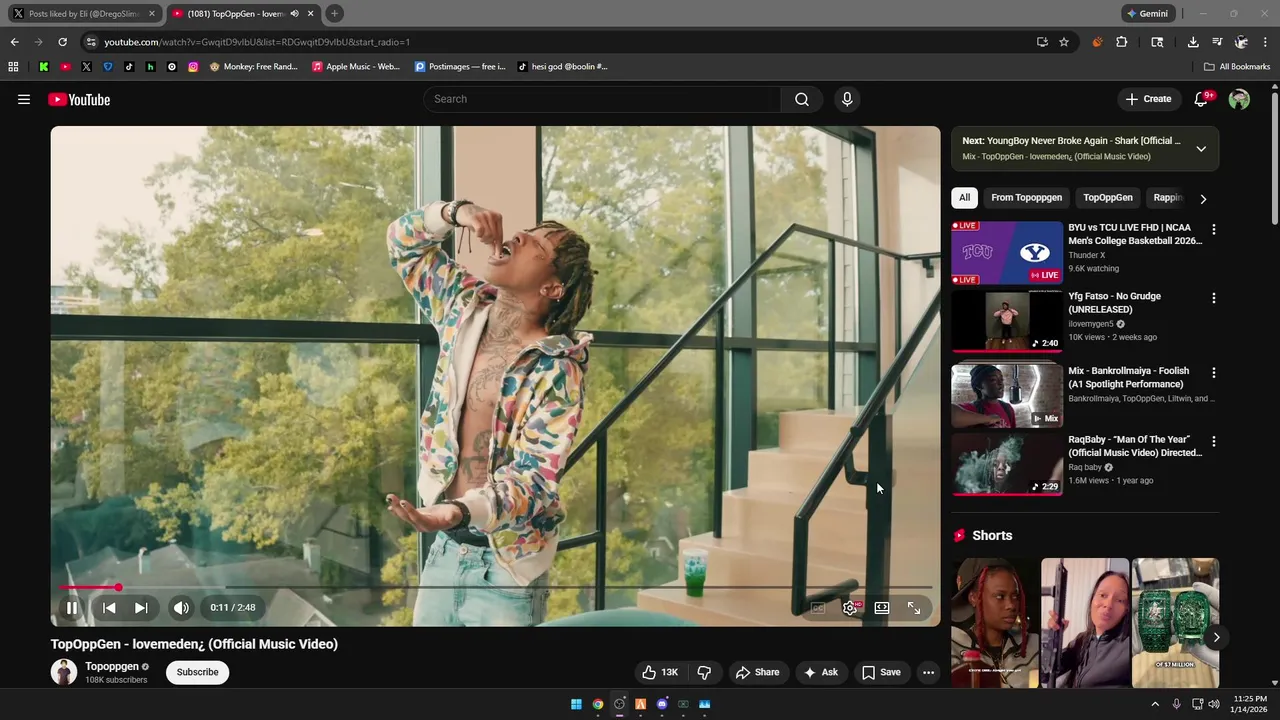Enter full screen mode

click(914, 608)
